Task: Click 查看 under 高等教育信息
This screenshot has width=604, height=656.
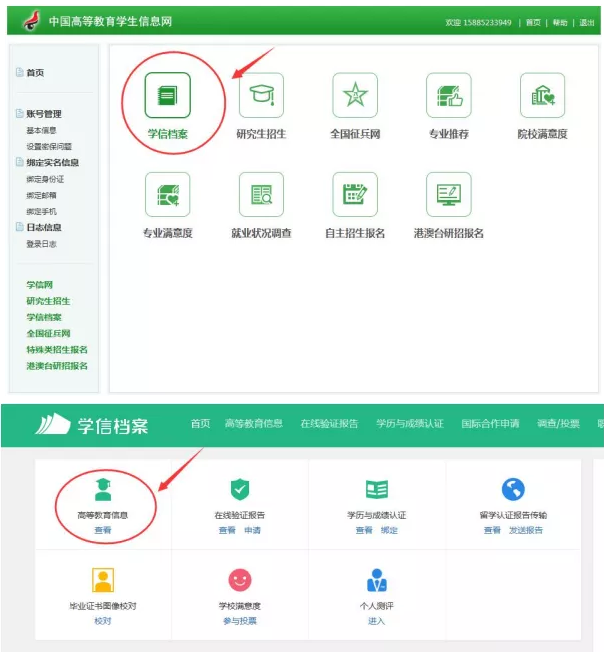Action: pyautogui.click(x=103, y=530)
